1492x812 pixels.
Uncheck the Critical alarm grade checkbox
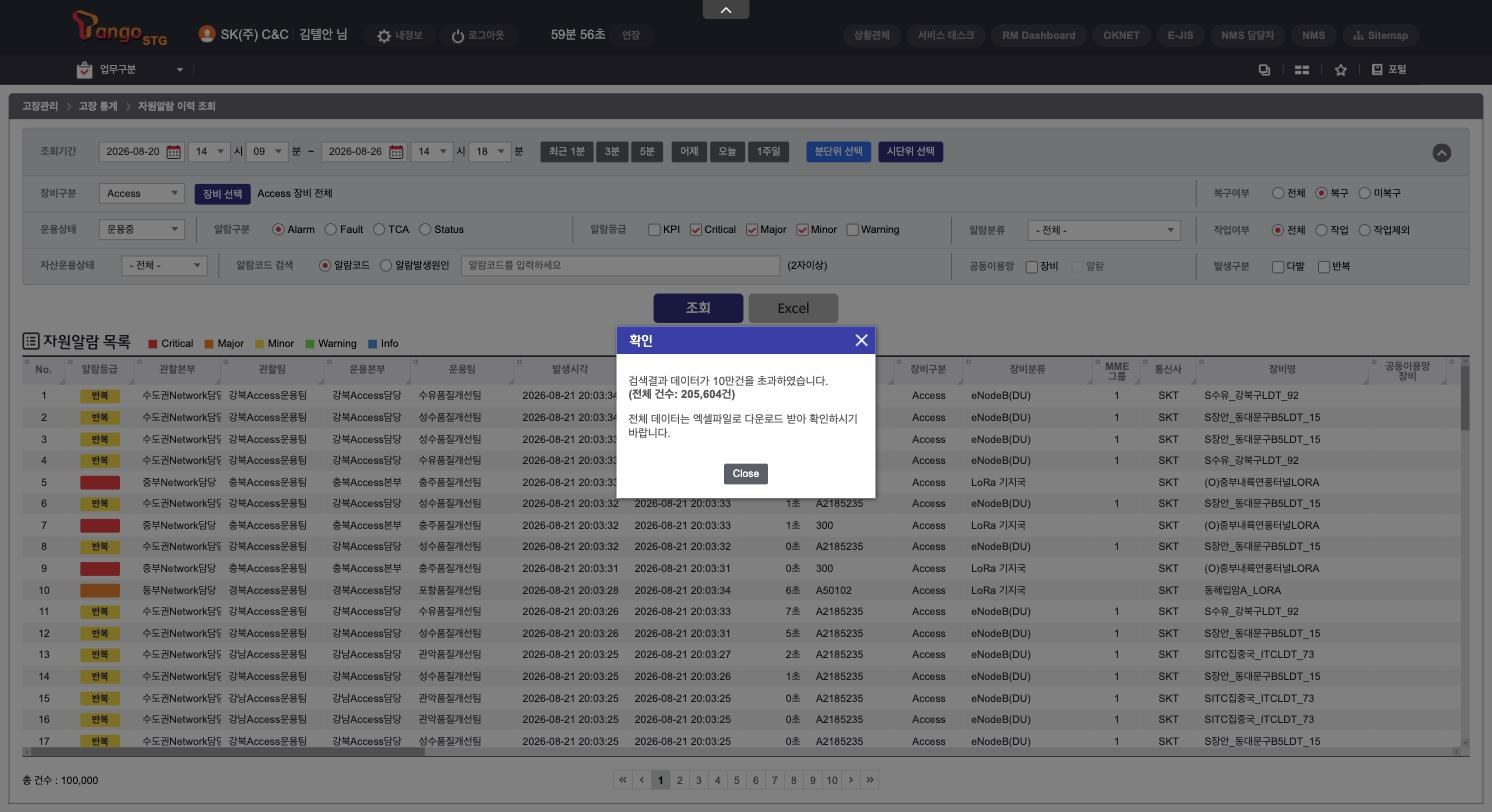point(696,230)
